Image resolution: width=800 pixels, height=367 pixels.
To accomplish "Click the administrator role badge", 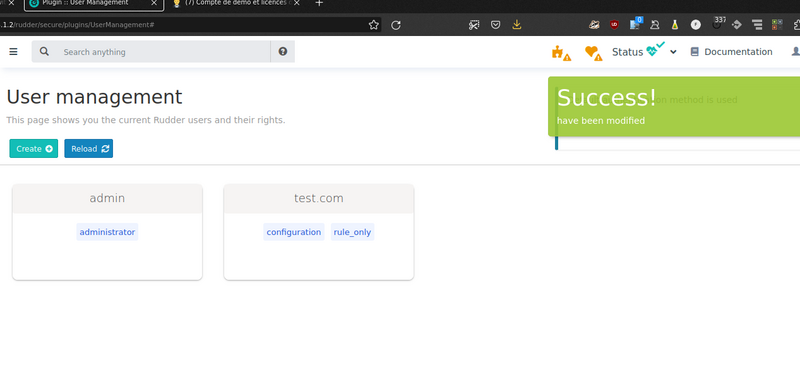I will [x=107, y=232].
